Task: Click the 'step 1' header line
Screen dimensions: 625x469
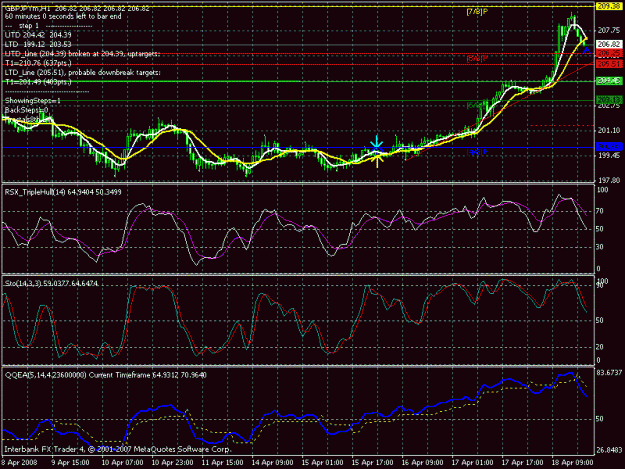Action: click(x=48, y=26)
